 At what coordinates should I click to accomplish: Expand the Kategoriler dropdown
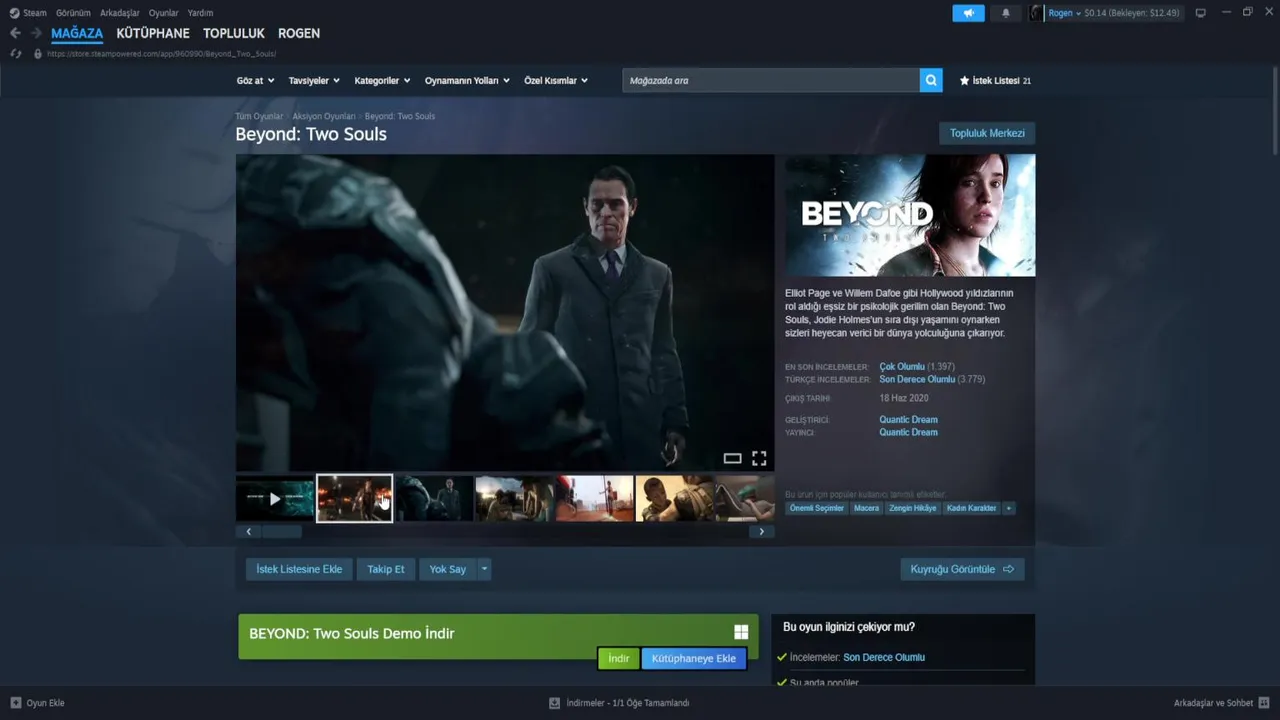382,80
